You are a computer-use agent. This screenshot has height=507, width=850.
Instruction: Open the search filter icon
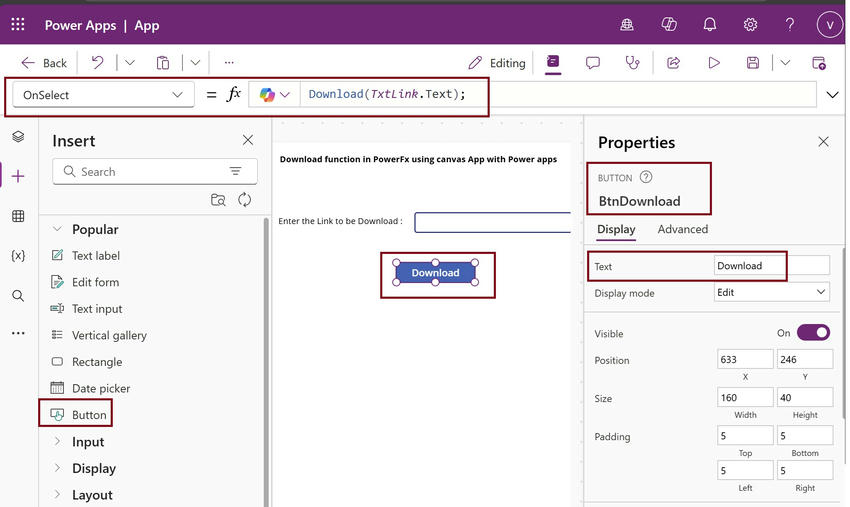pos(235,171)
